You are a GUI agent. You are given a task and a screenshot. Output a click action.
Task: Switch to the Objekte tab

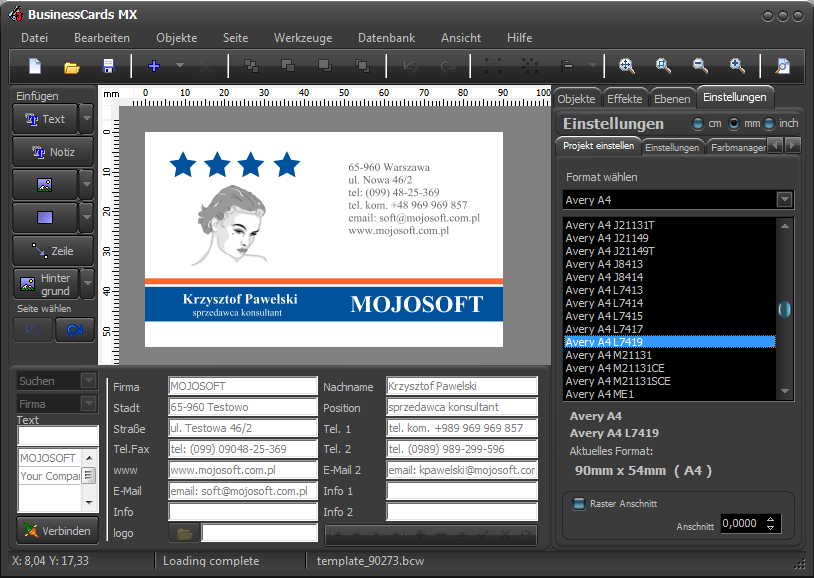576,99
